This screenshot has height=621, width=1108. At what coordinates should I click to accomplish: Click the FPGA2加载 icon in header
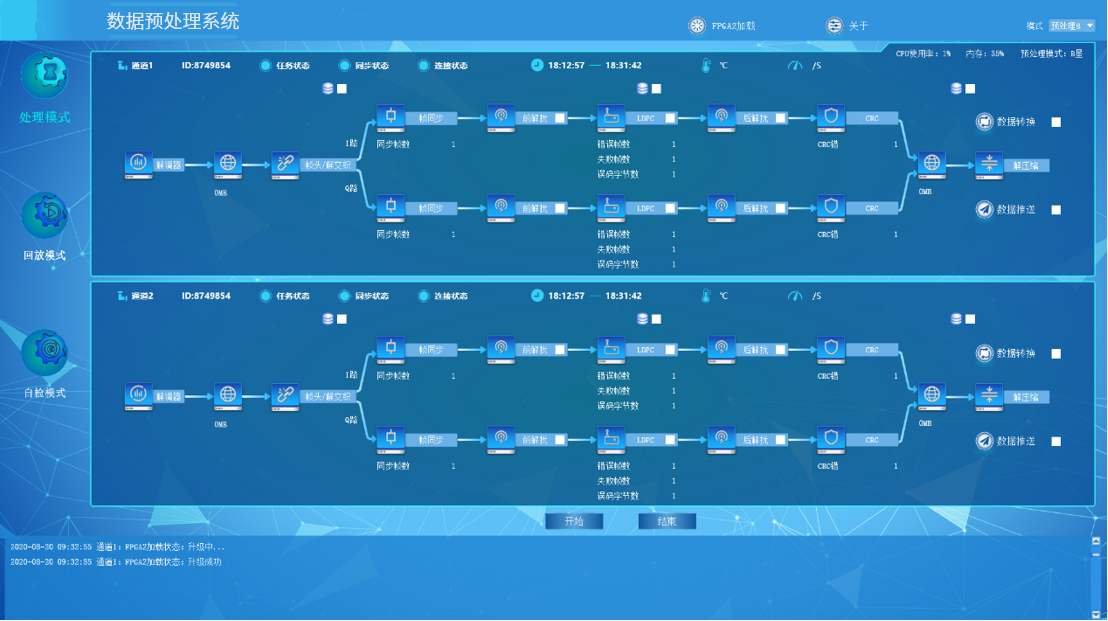(x=697, y=26)
